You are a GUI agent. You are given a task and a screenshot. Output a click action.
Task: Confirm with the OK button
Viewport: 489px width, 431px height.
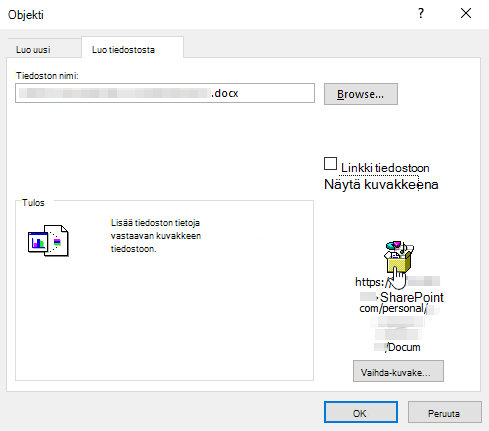361,412
